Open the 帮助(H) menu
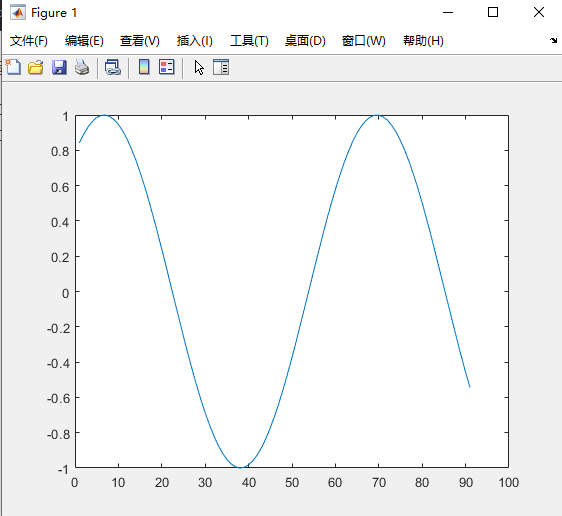This screenshot has width=562, height=516. 423,41
